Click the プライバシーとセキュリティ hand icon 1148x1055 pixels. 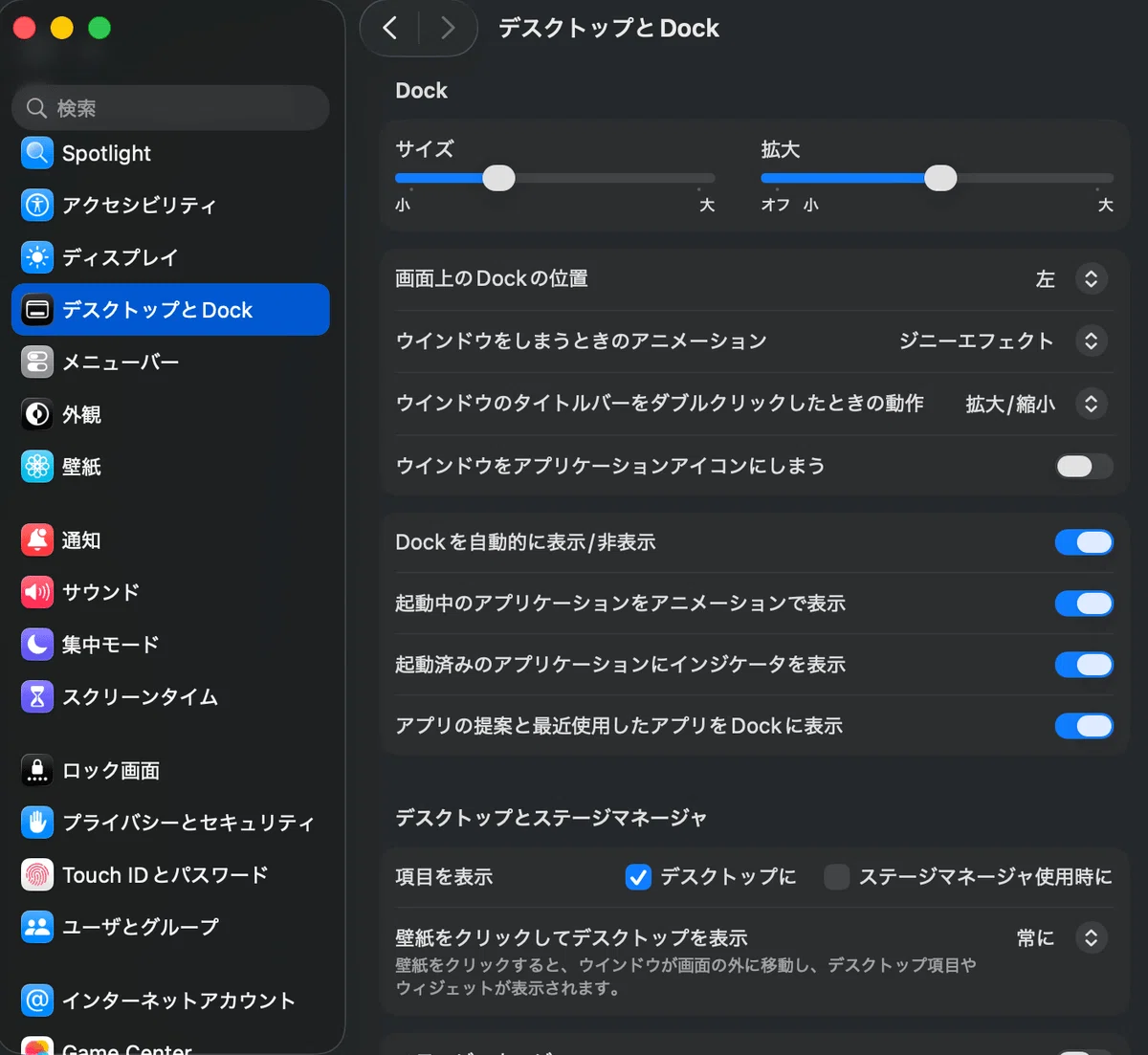click(x=37, y=823)
